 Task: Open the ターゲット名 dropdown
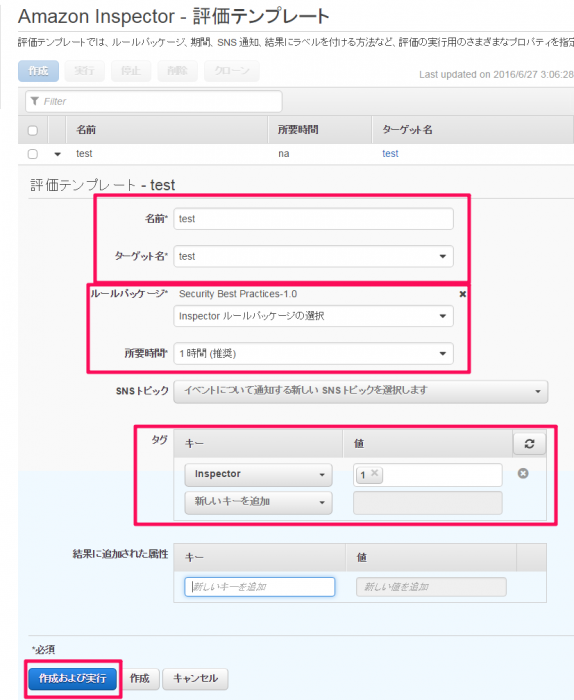[x=313, y=256]
